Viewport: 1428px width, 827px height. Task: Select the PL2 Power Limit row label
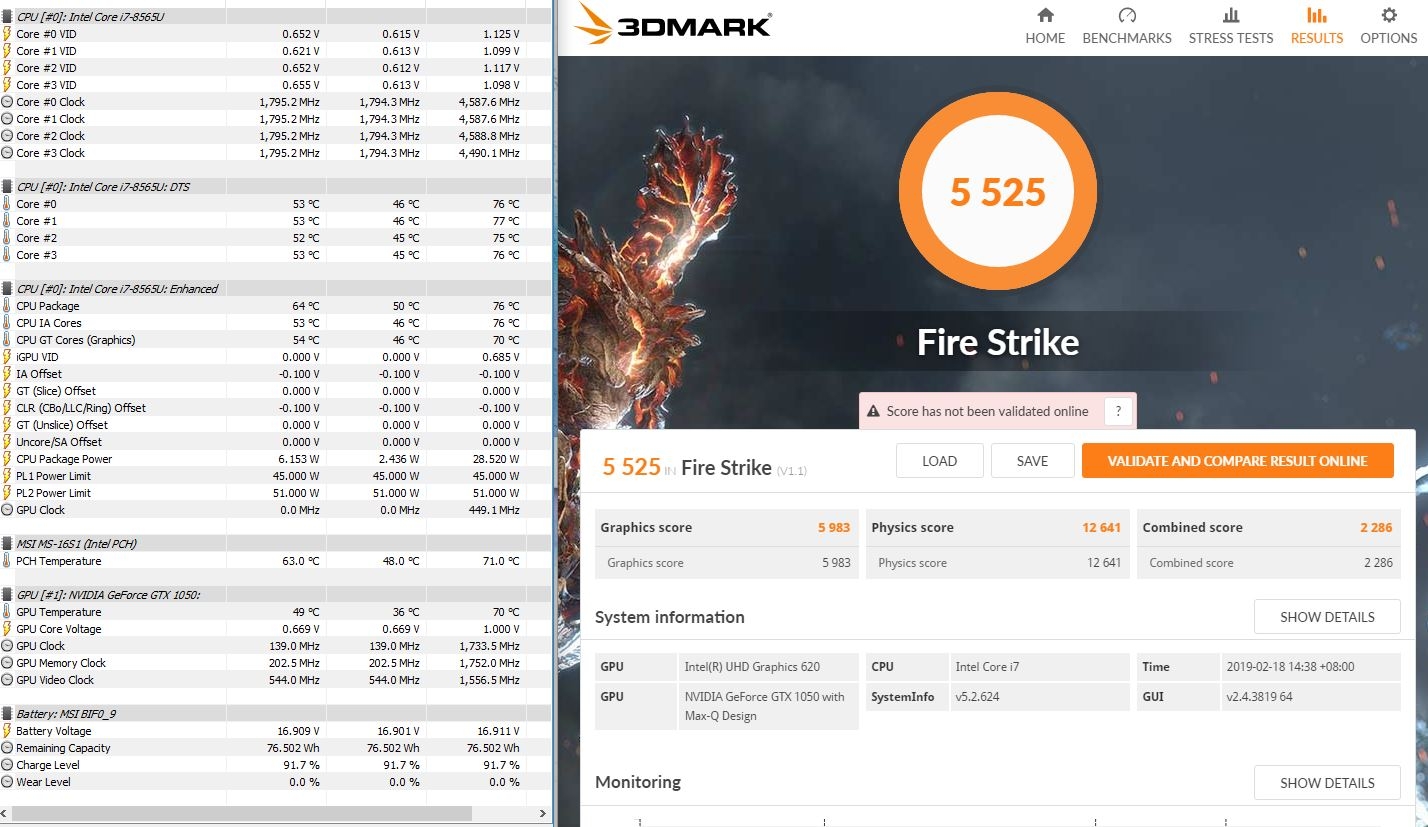[x=53, y=493]
